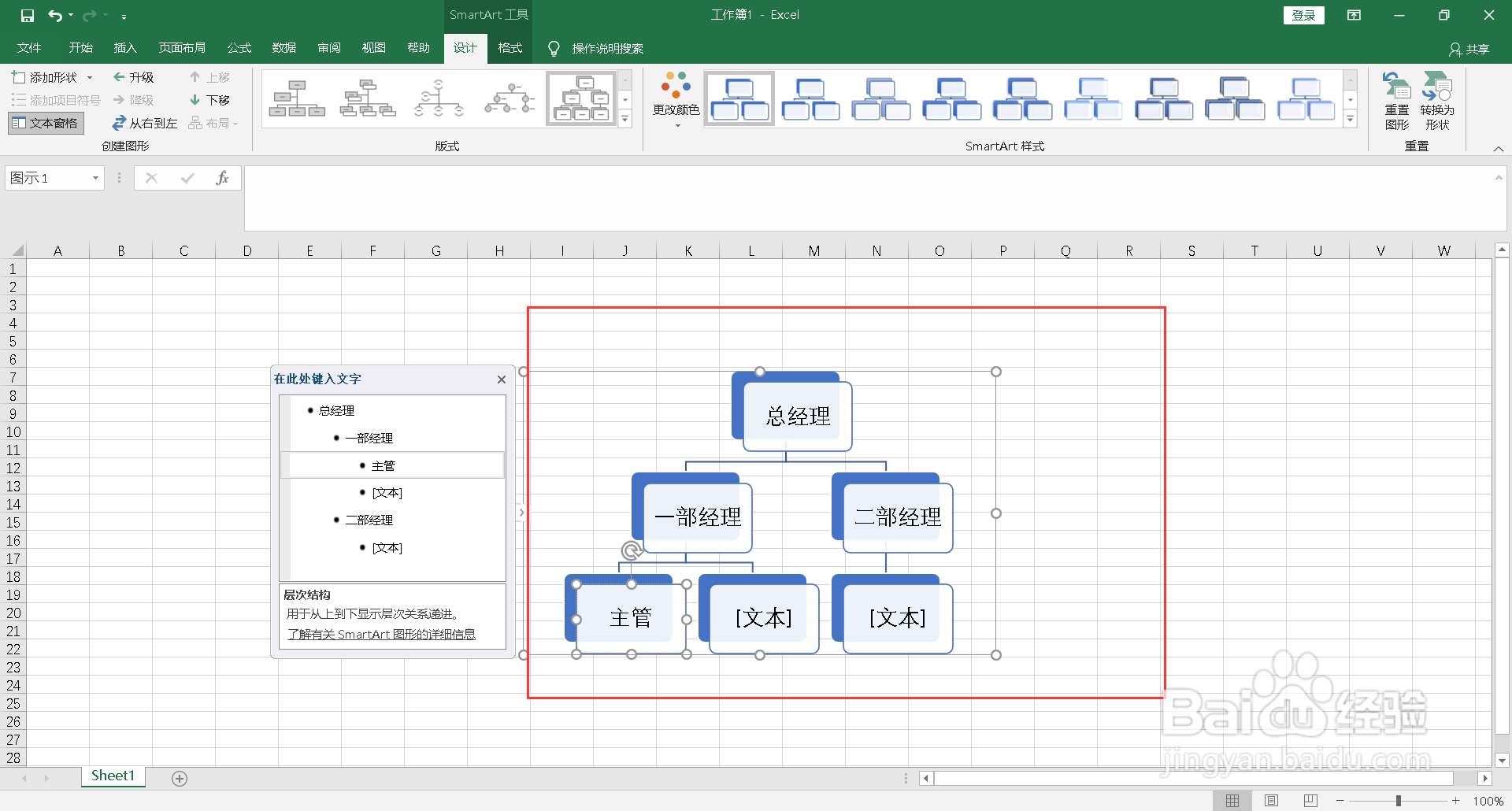
Task: Apply the eighth SmartArt style
Action: pos(1236,98)
